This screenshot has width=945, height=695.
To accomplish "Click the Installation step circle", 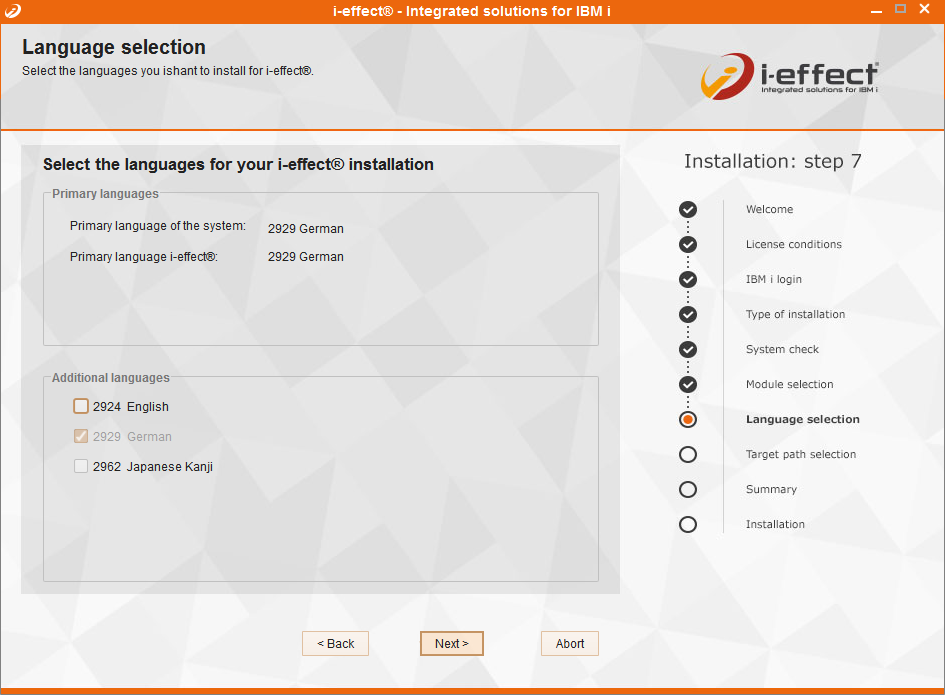I will point(688,524).
